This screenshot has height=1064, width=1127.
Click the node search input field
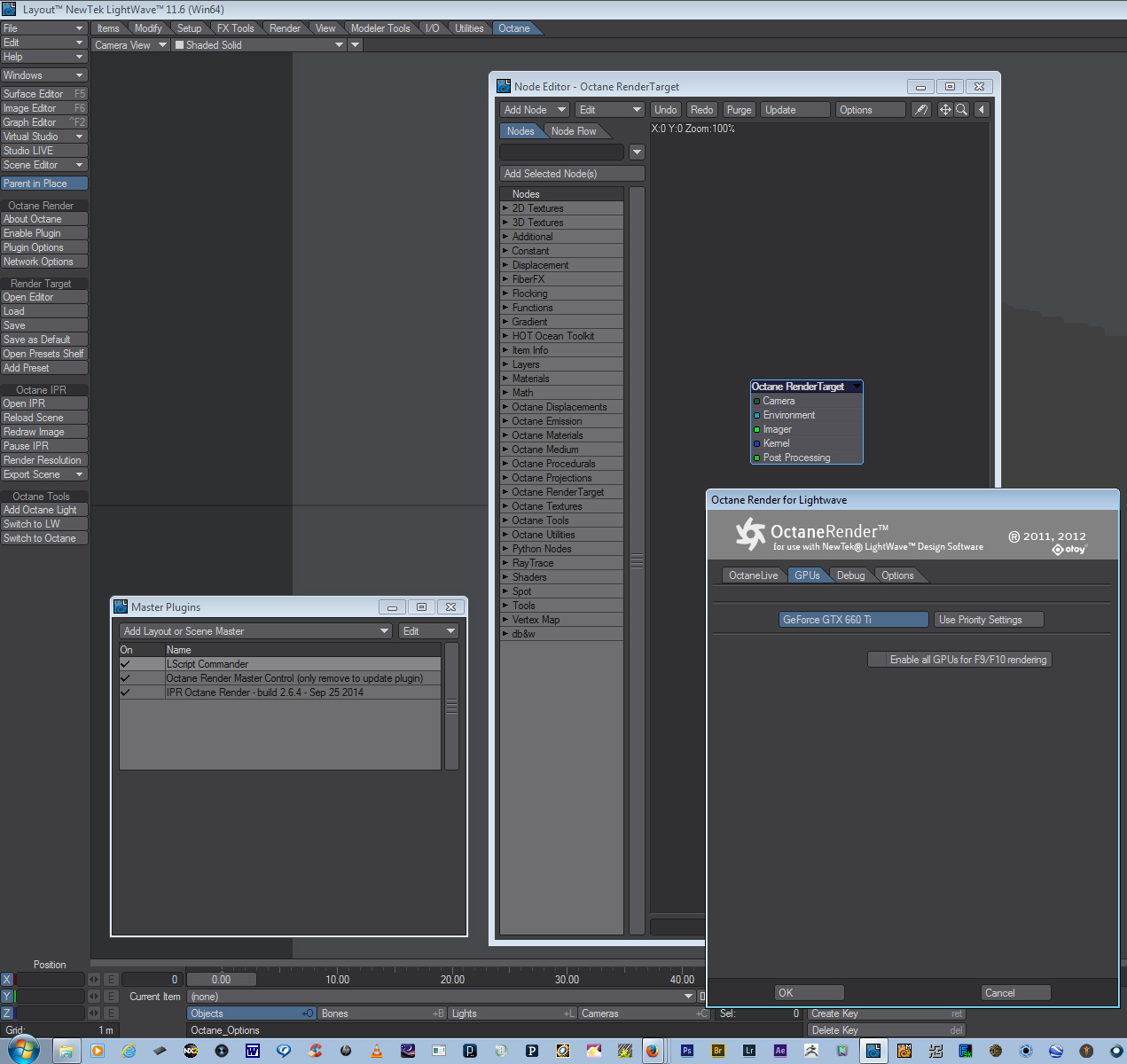click(562, 153)
